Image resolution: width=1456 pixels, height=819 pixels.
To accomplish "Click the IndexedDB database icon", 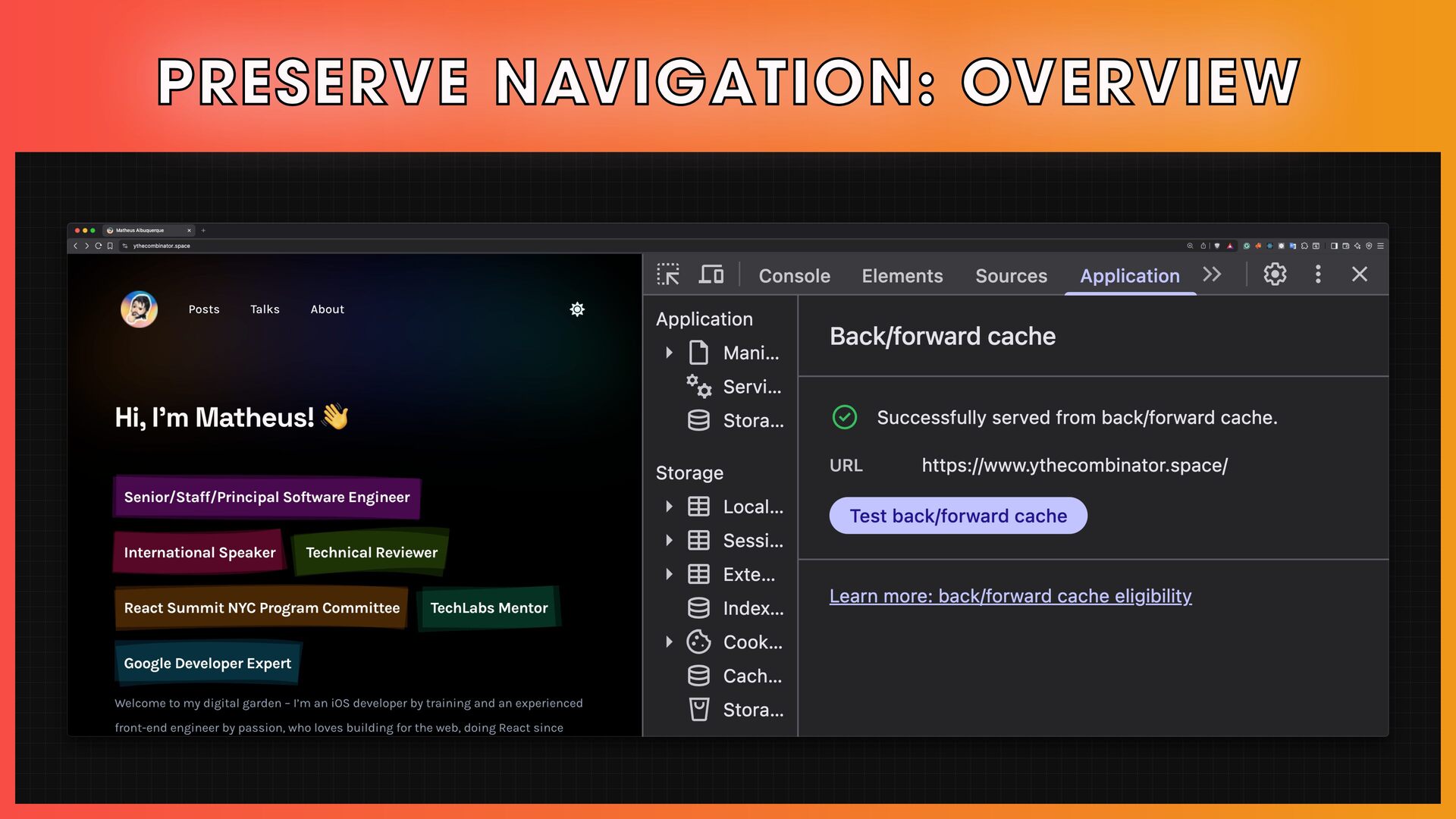I will click(698, 608).
